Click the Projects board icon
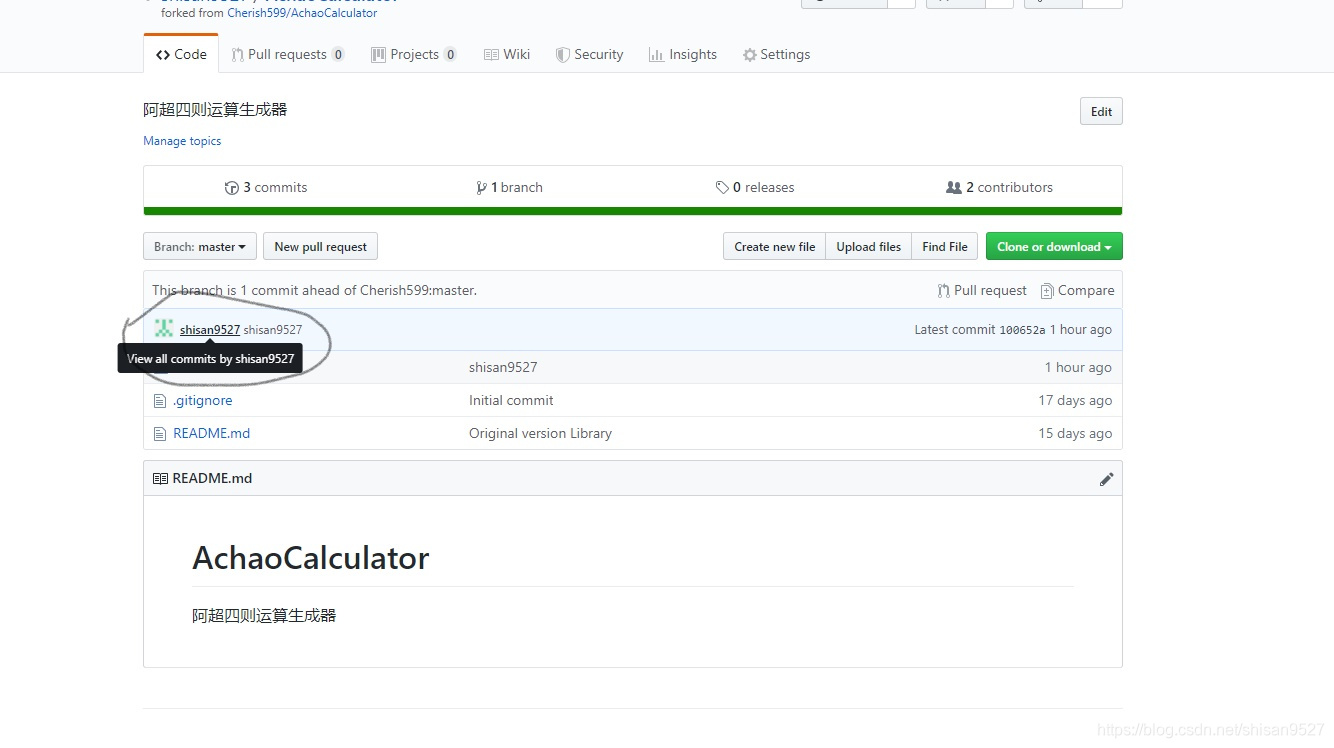The height and width of the screenshot is (748, 1334). (x=378, y=55)
